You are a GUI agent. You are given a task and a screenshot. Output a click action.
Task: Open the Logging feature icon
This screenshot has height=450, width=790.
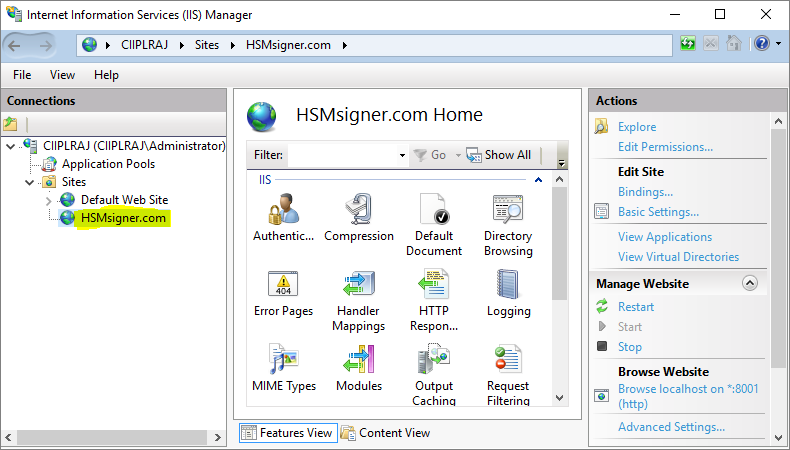click(x=508, y=284)
